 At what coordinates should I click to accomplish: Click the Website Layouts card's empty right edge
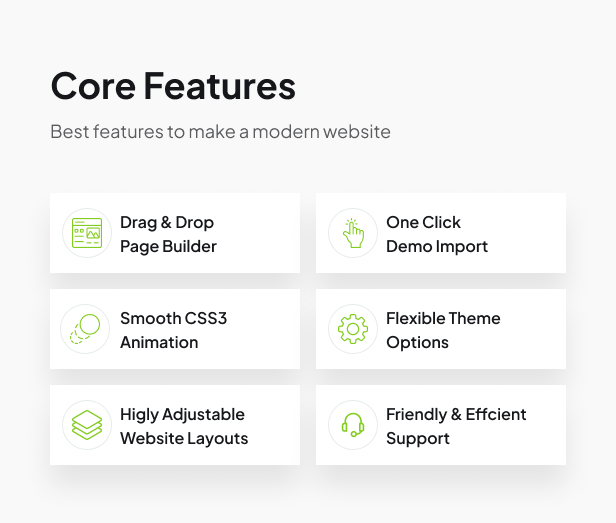coord(279,426)
